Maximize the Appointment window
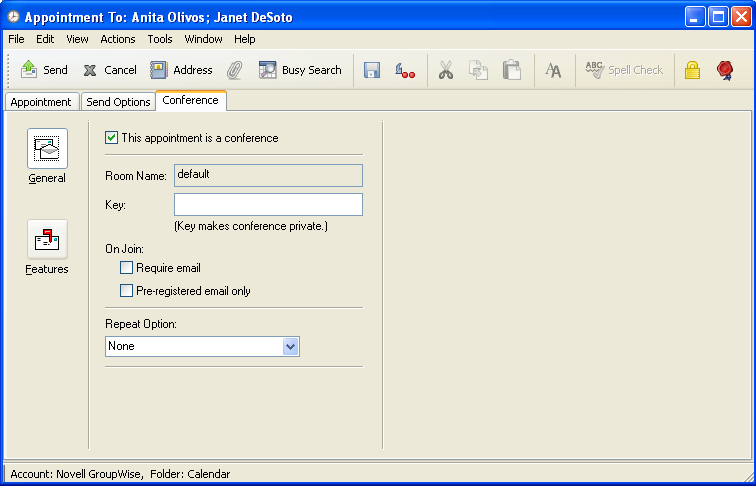Viewport: 756px width, 486px height. [718, 17]
